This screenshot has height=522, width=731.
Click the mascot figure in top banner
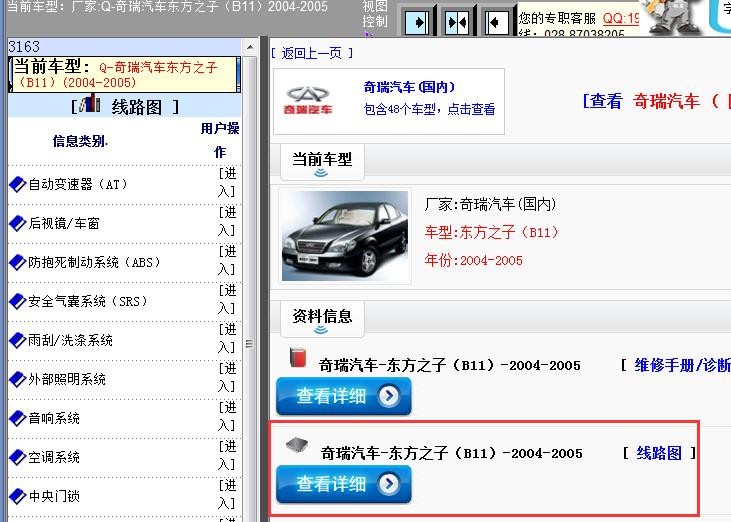point(674,17)
